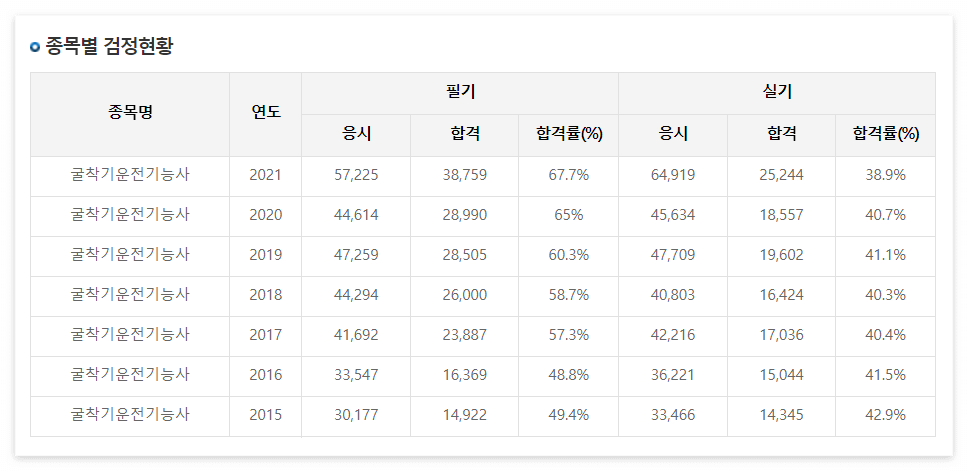Select practical applicants value 64,919

click(x=673, y=175)
